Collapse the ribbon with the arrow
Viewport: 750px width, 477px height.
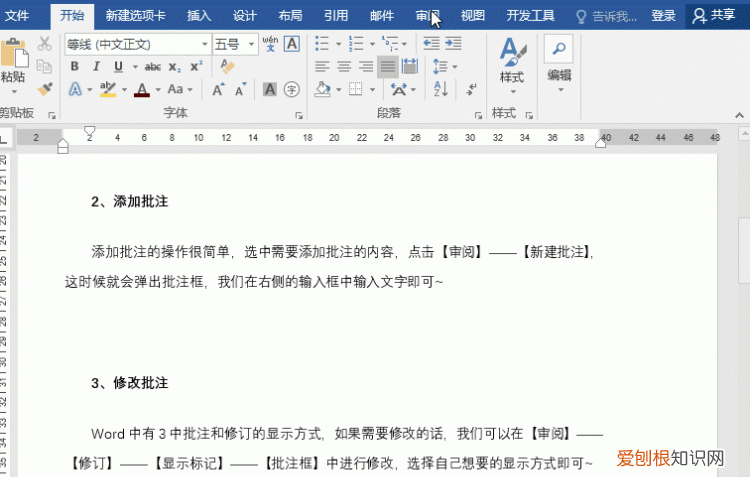pyautogui.click(x=739, y=115)
